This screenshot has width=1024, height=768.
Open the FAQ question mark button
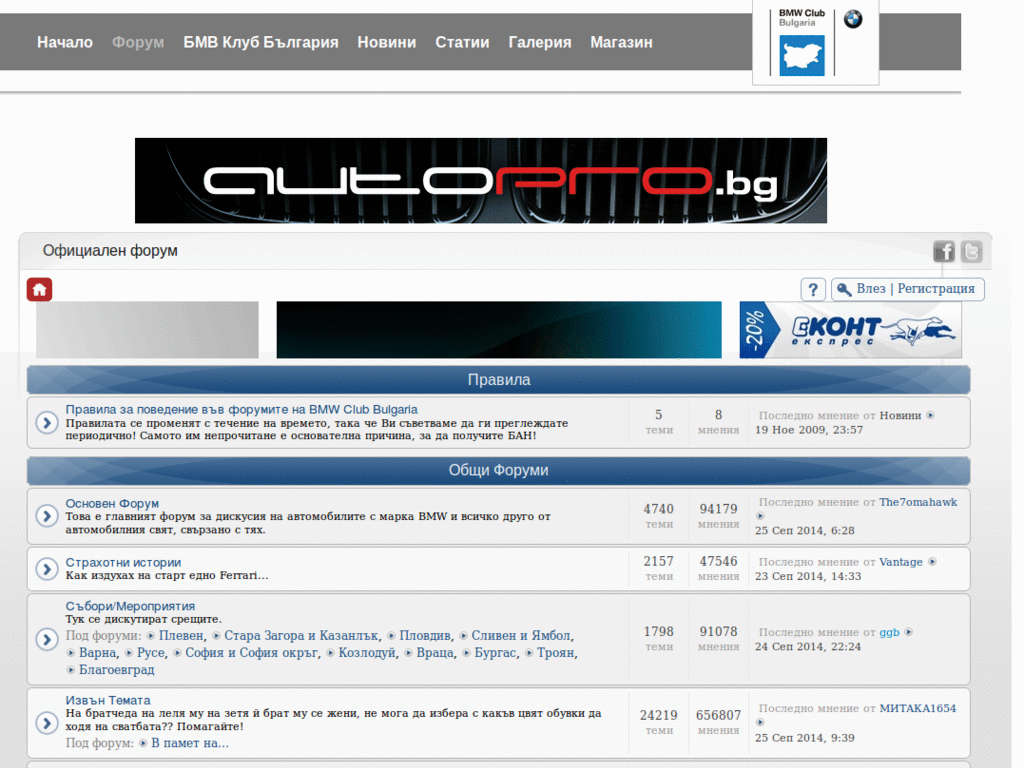click(x=813, y=289)
